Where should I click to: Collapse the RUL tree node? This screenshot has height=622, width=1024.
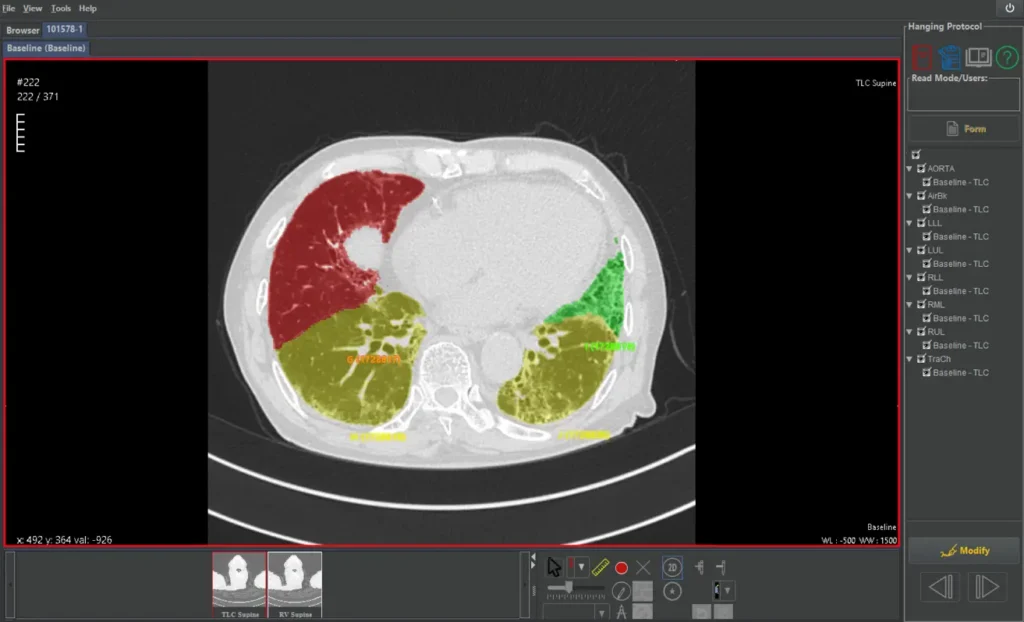click(x=909, y=332)
